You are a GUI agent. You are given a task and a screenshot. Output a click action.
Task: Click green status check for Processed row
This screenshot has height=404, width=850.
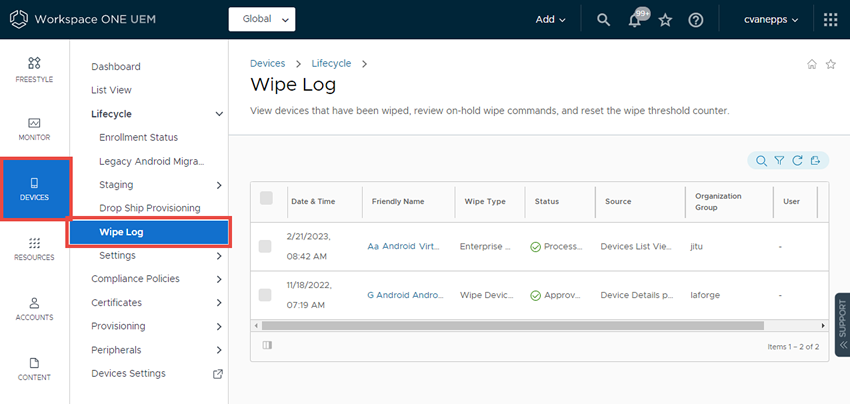click(x=536, y=247)
